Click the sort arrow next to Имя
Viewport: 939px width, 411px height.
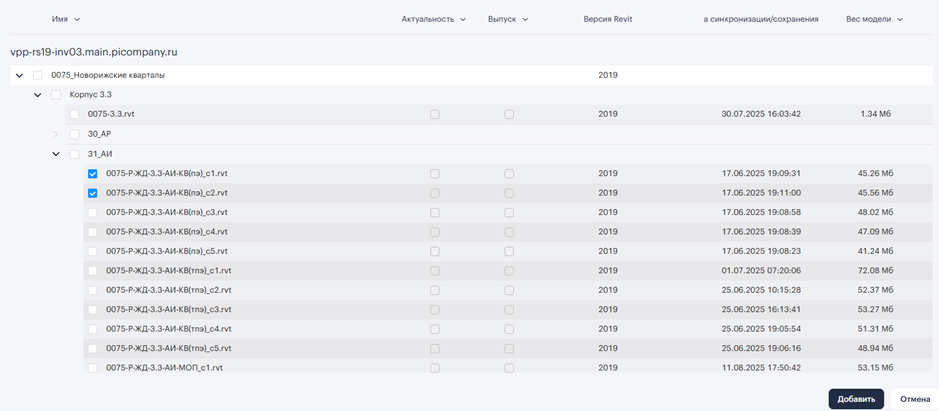(77, 19)
